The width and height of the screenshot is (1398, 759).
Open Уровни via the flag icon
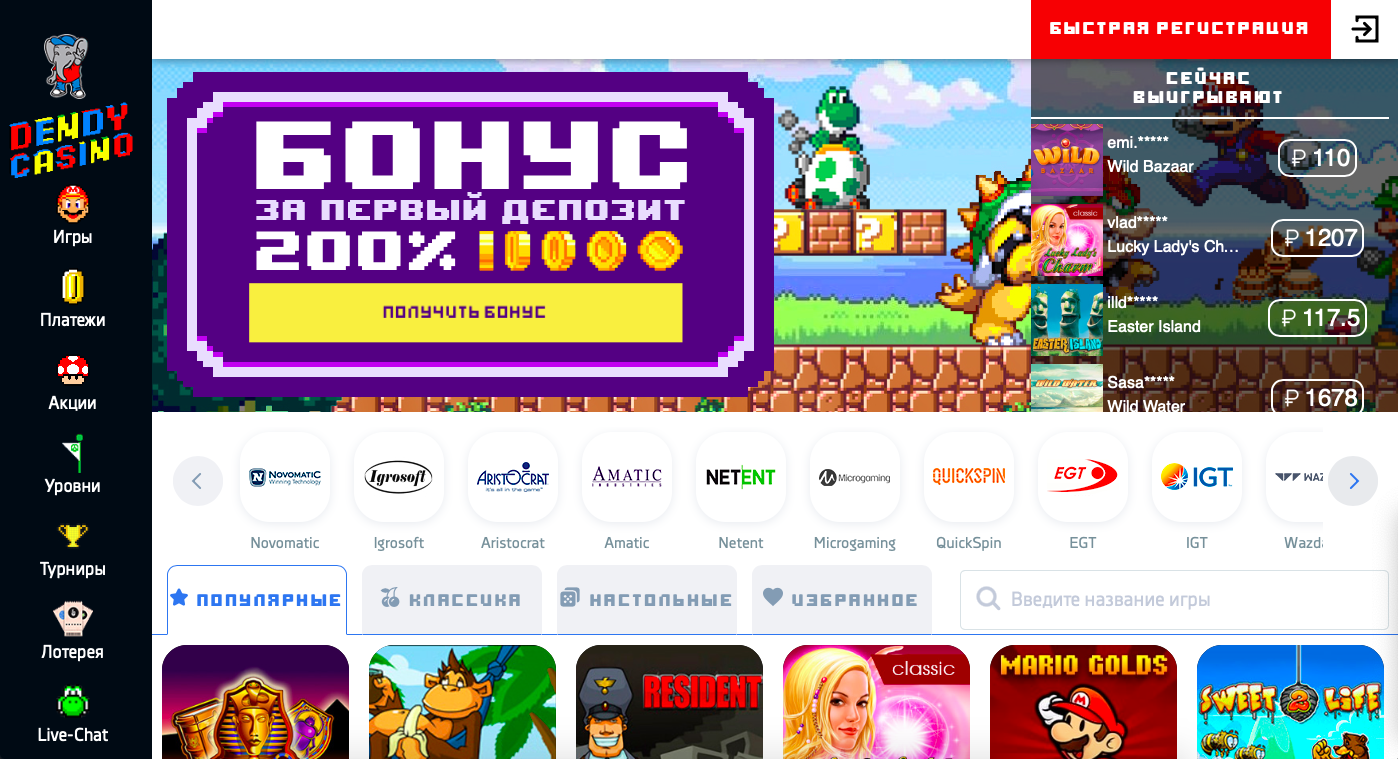[73, 464]
